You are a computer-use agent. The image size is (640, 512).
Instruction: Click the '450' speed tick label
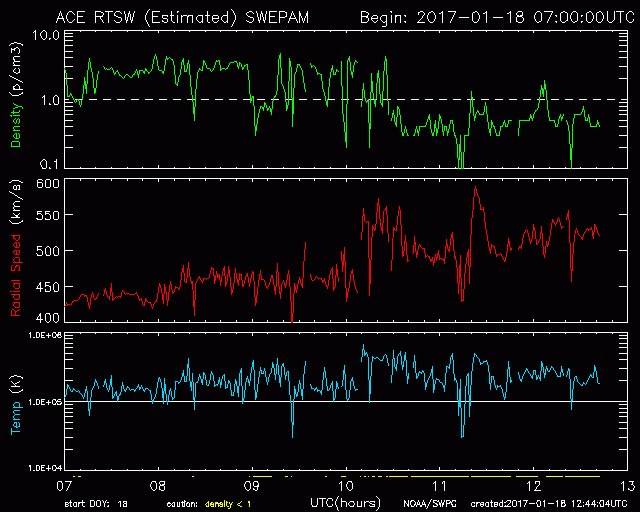pyautogui.click(x=47, y=287)
